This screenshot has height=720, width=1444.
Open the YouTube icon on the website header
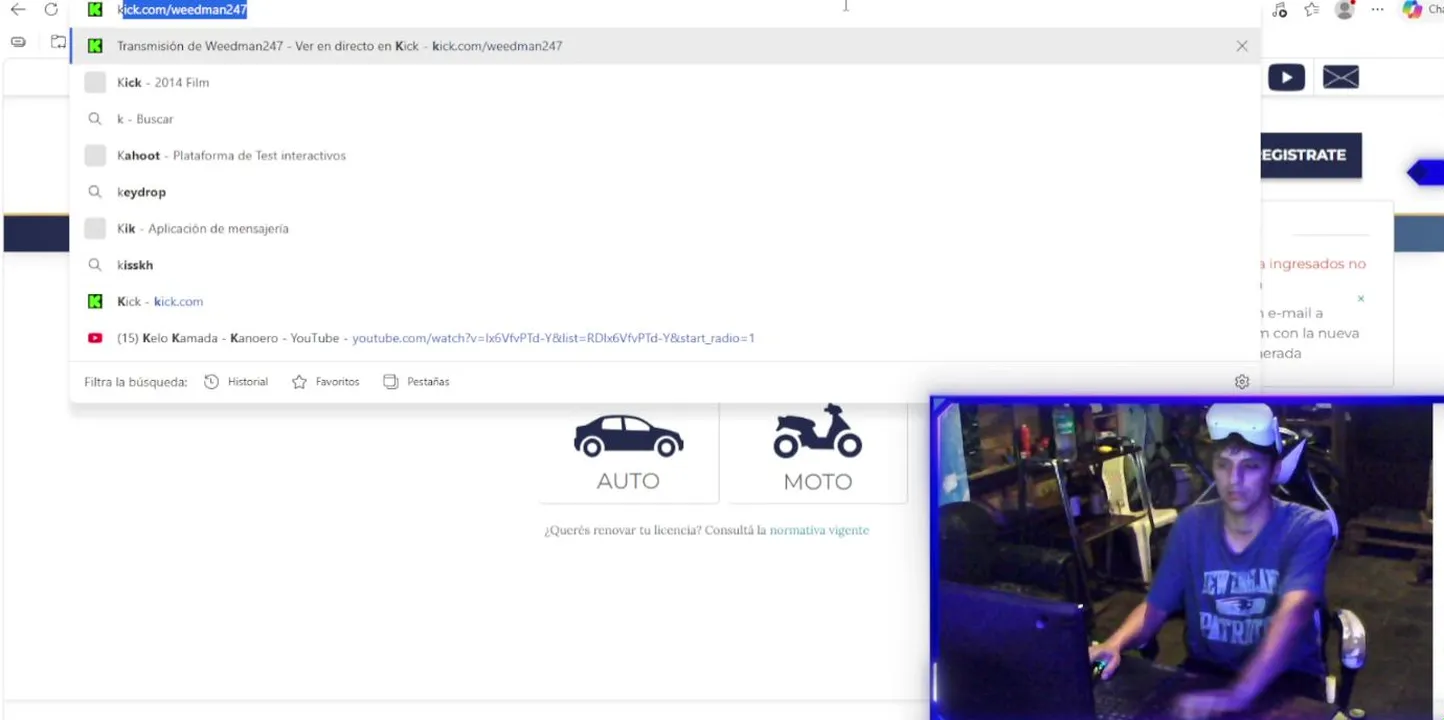1286,77
